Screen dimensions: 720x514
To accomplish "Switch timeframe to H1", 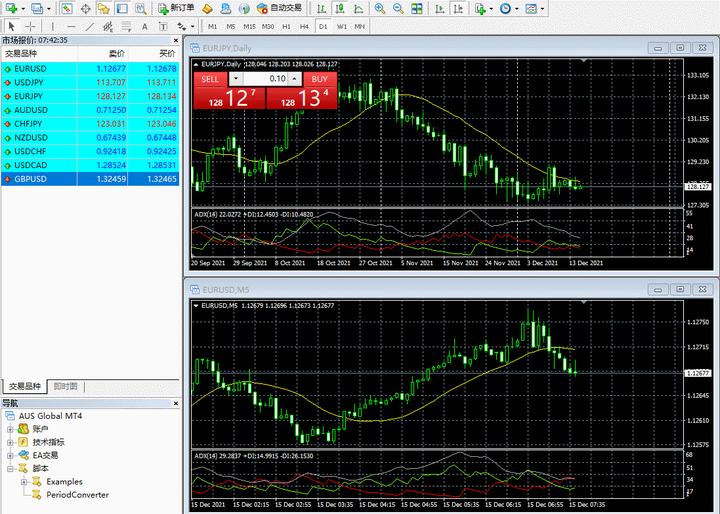I will pyautogui.click(x=287, y=27).
